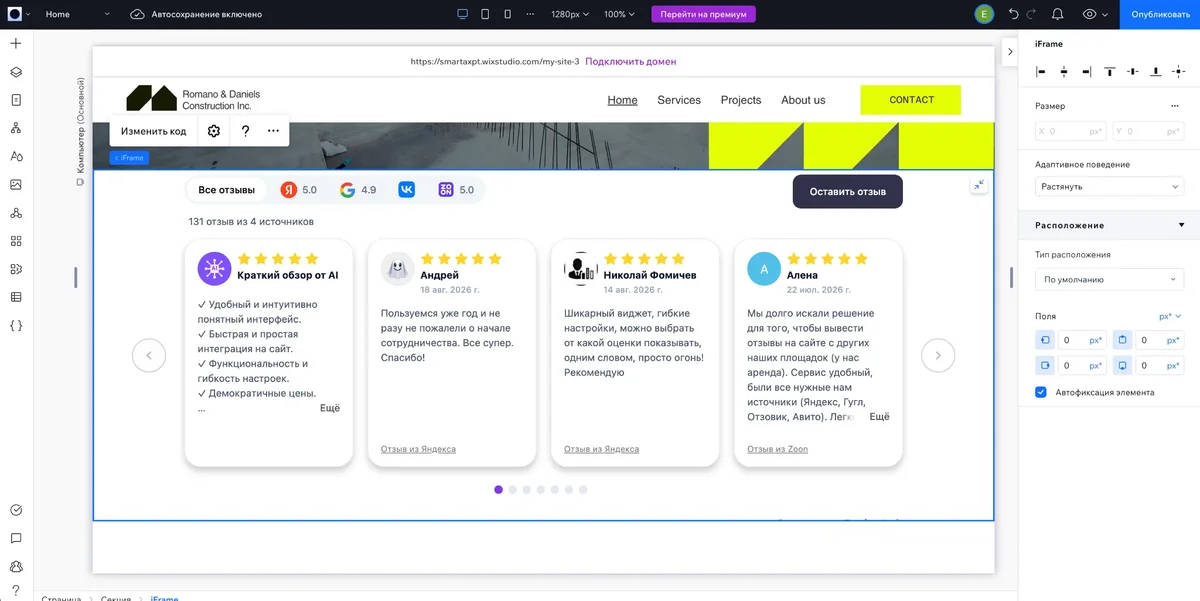Open the Размер more options dots

[1175, 106]
